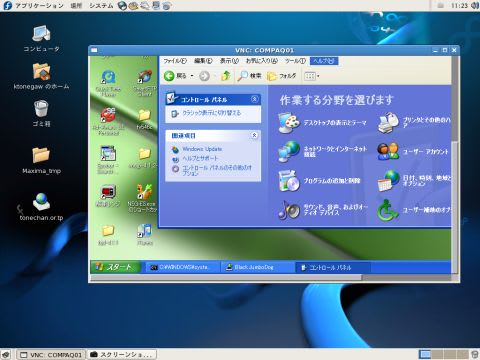
Task: Open the Date, Time, Regional Options category
Action: pyautogui.click(x=414, y=181)
